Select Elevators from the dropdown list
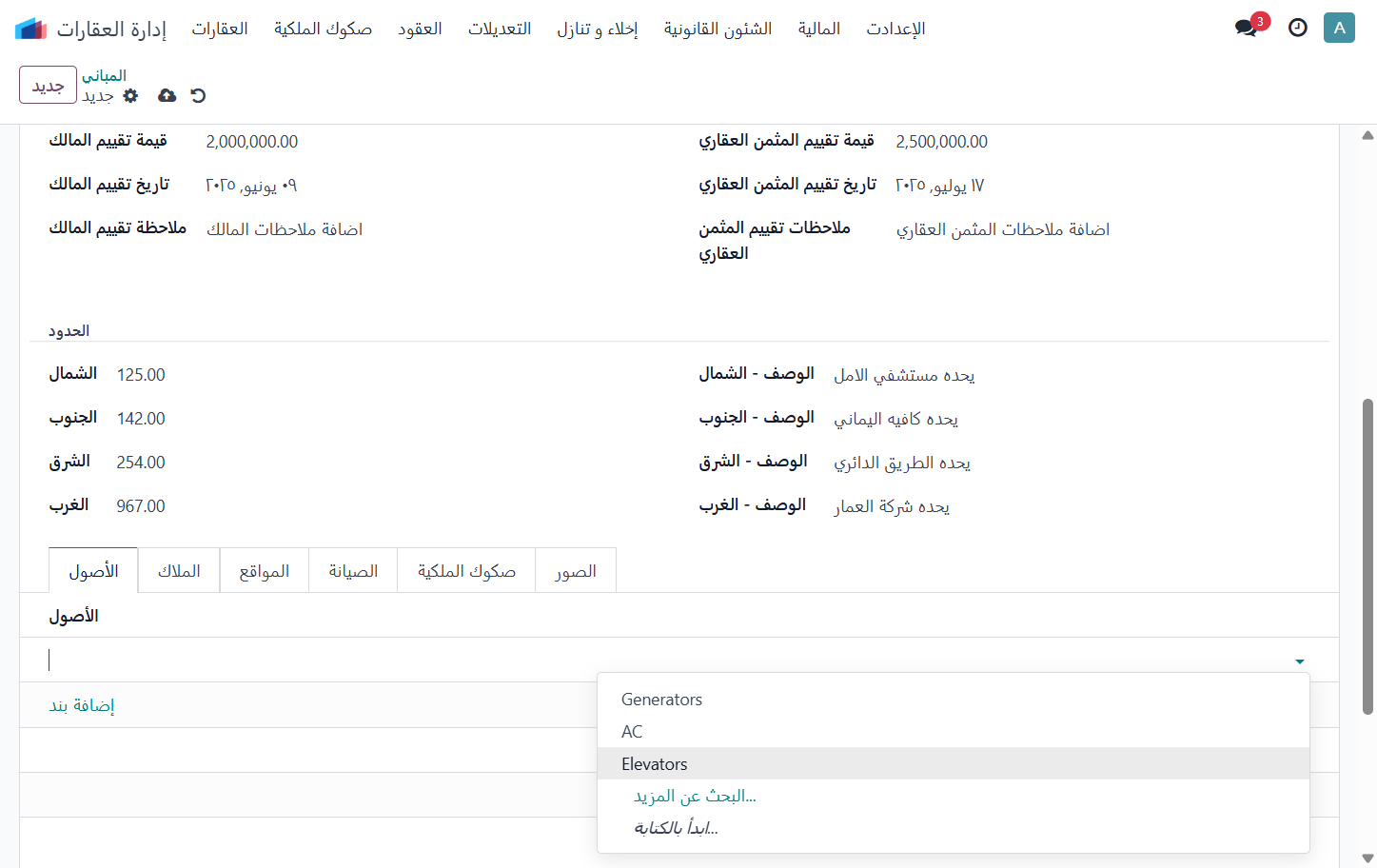 point(954,764)
